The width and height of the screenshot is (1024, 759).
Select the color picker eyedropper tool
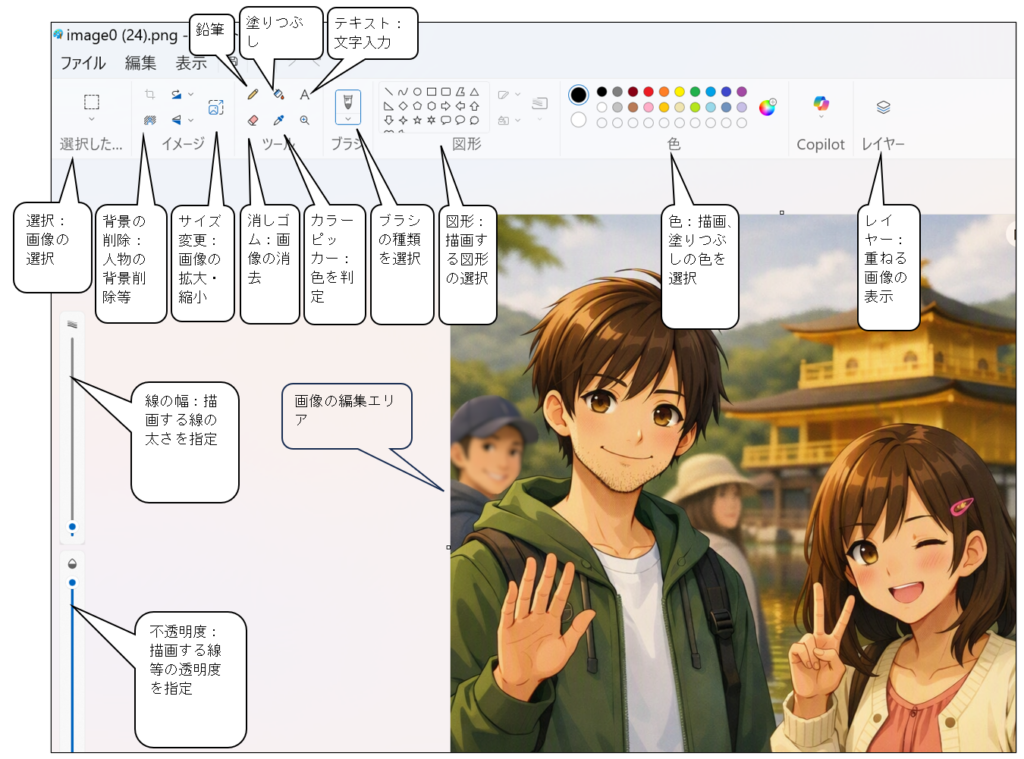(x=279, y=120)
